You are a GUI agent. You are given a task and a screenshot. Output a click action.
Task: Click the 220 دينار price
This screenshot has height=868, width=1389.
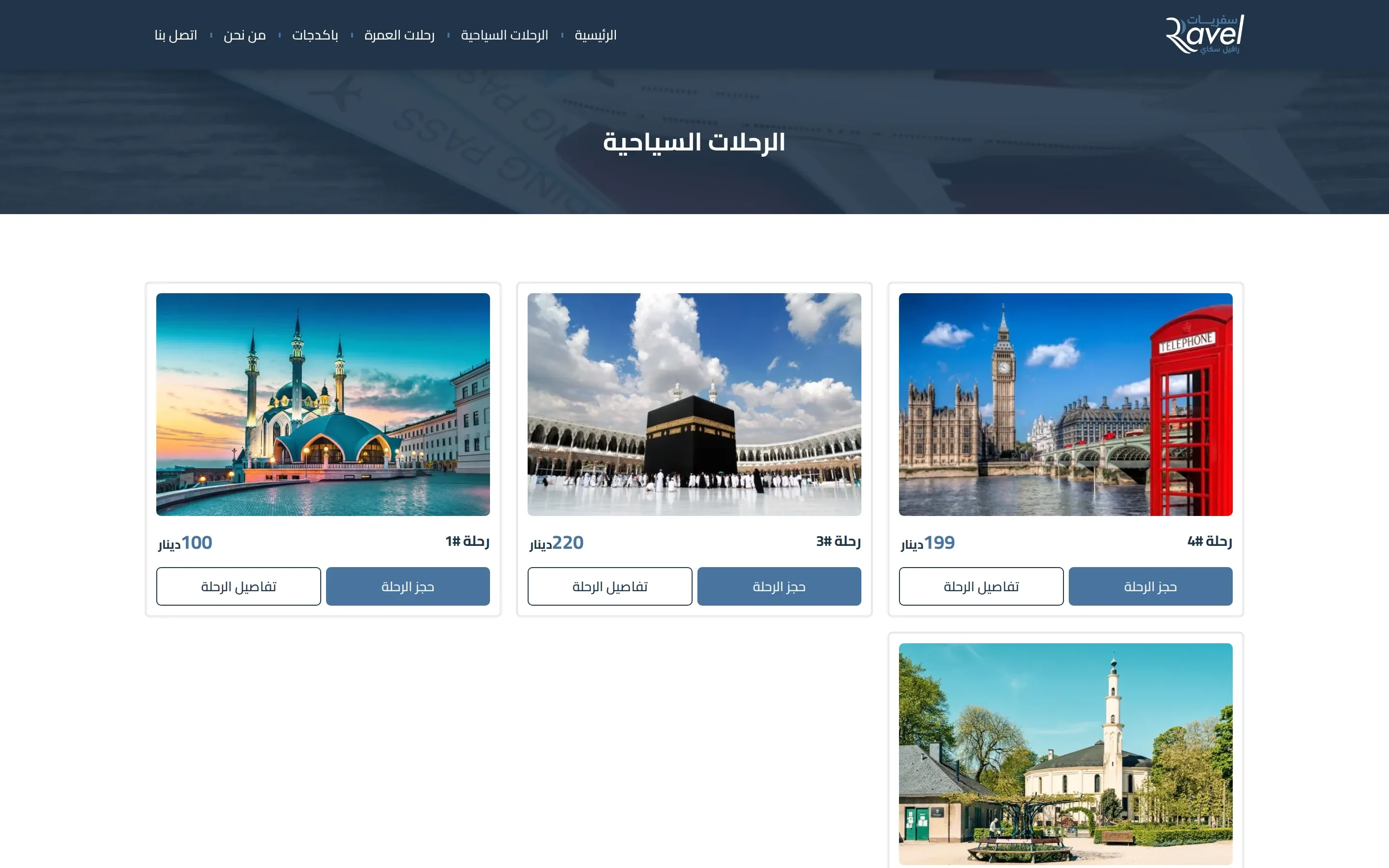pos(556,542)
